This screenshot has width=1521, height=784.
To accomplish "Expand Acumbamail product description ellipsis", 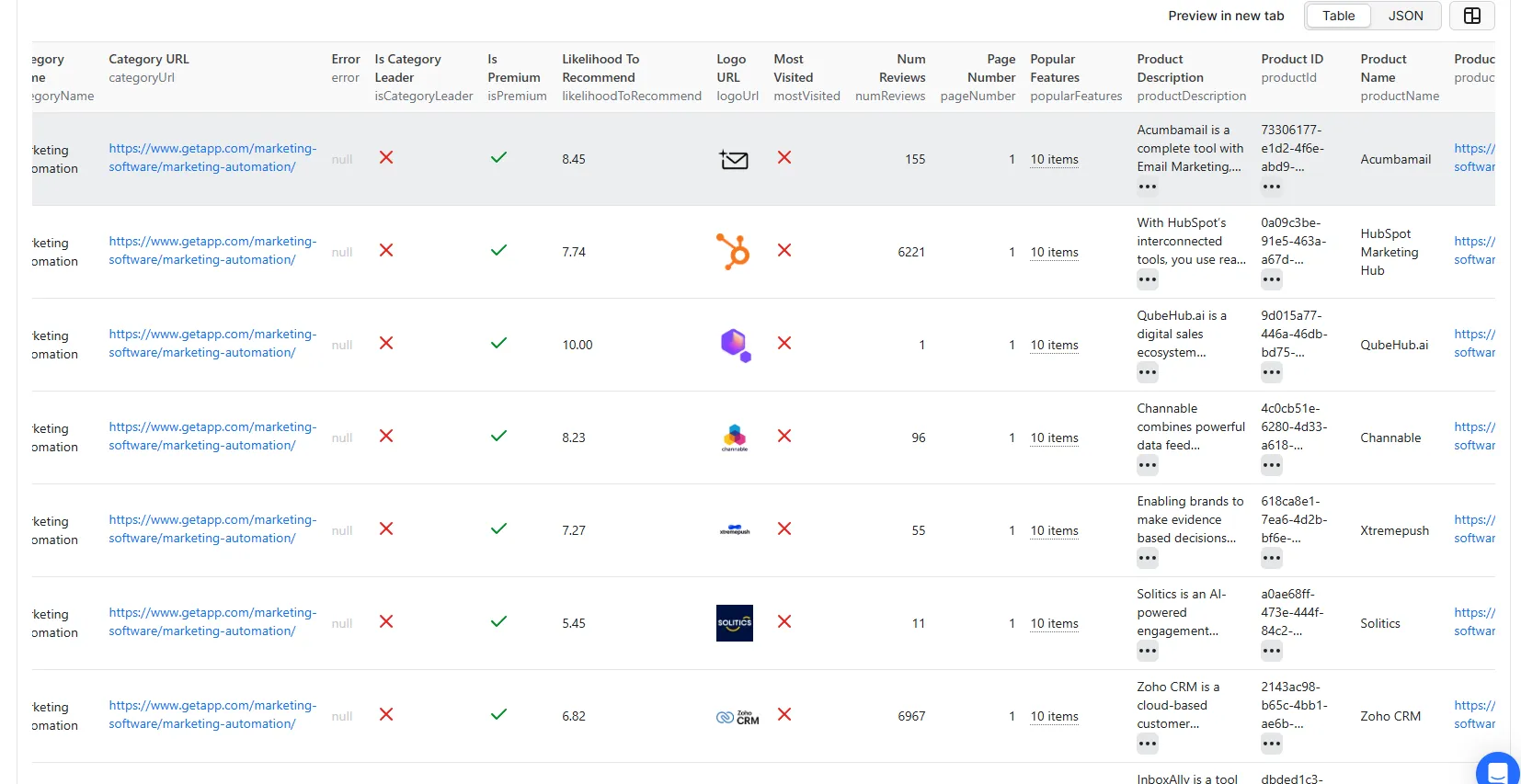I will click(x=1147, y=187).
